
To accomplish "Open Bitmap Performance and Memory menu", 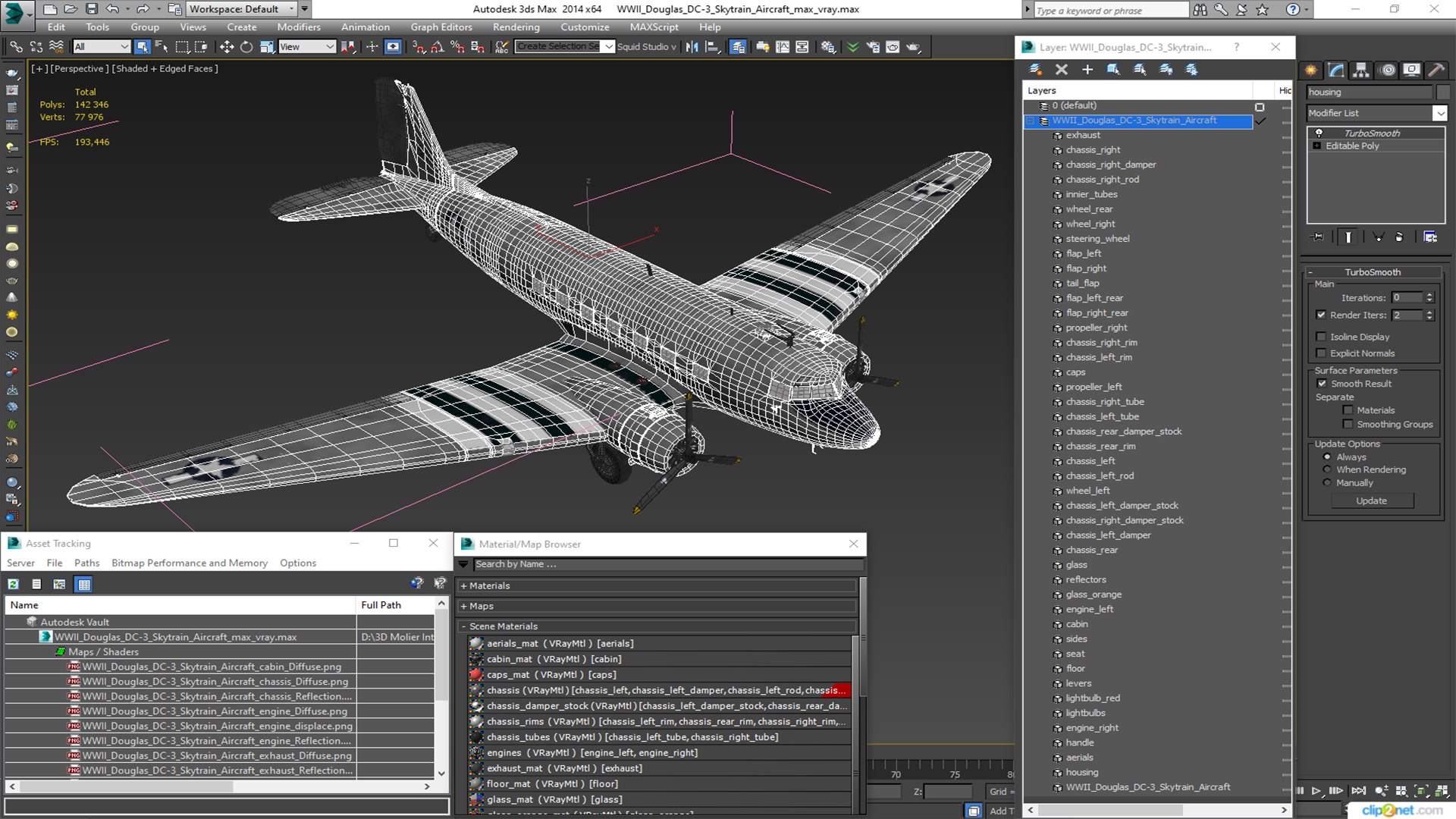I will pyautogui.click(x=189, y=563).
